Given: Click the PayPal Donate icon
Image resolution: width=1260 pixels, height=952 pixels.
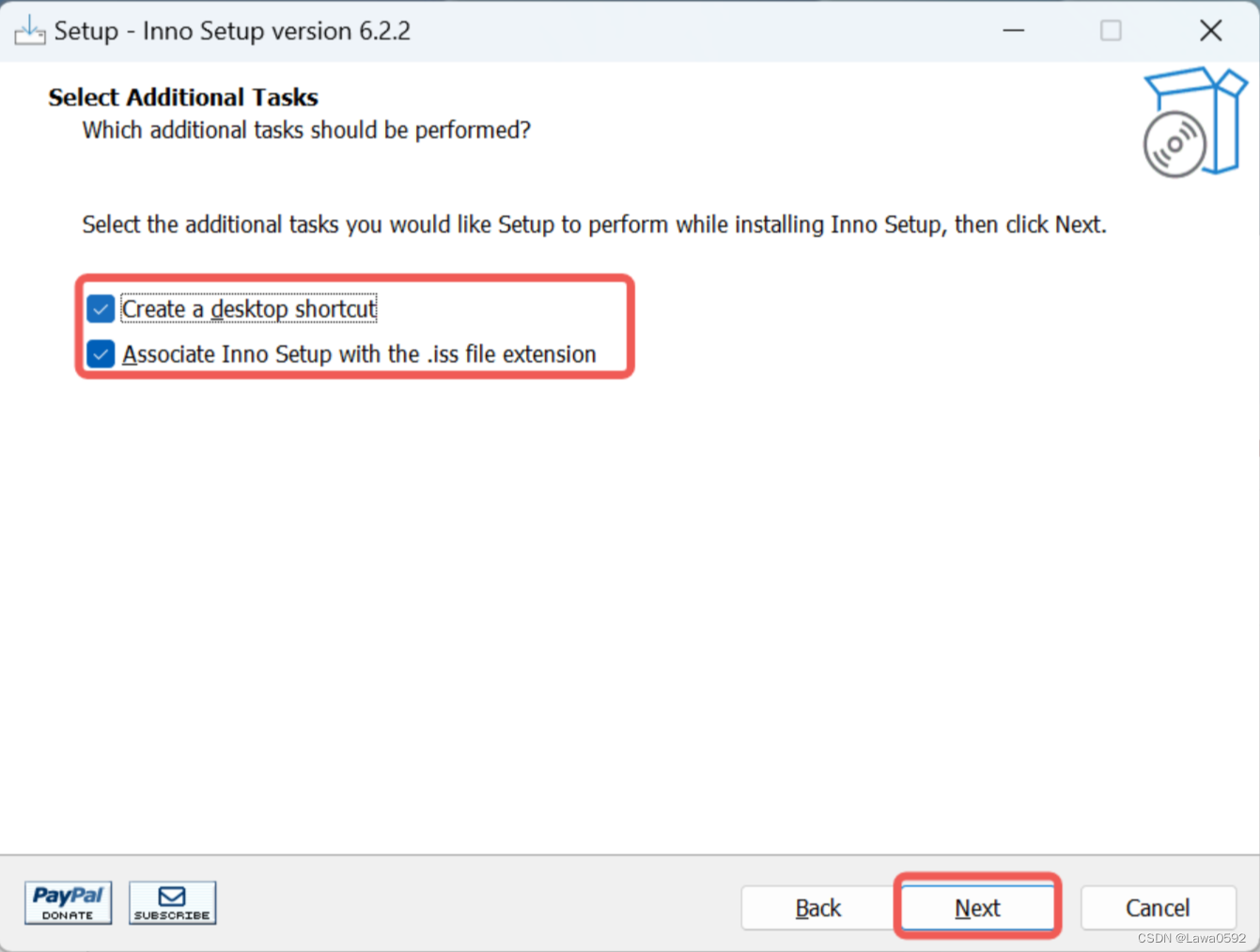Looking at the screenshot, I should [67, 902].
